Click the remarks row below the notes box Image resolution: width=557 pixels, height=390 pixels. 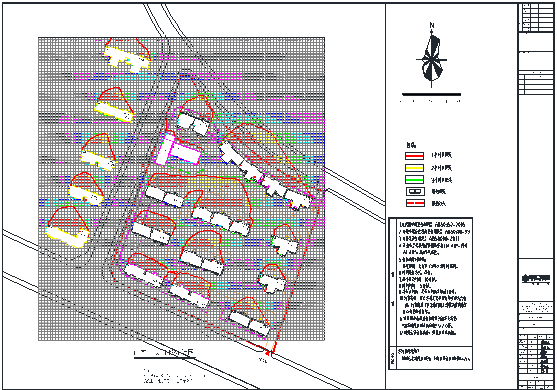[431, 358]
